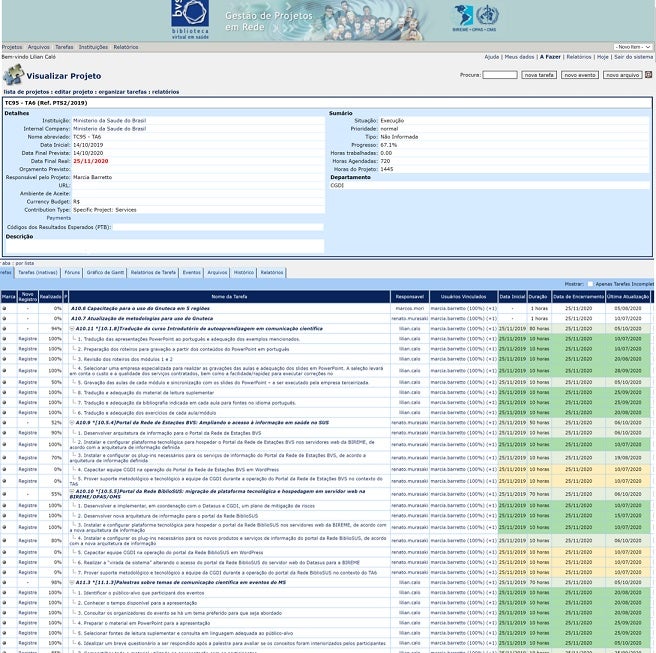
Task: Click the Visualizar Projeto page icon
Action: (13, 75)
